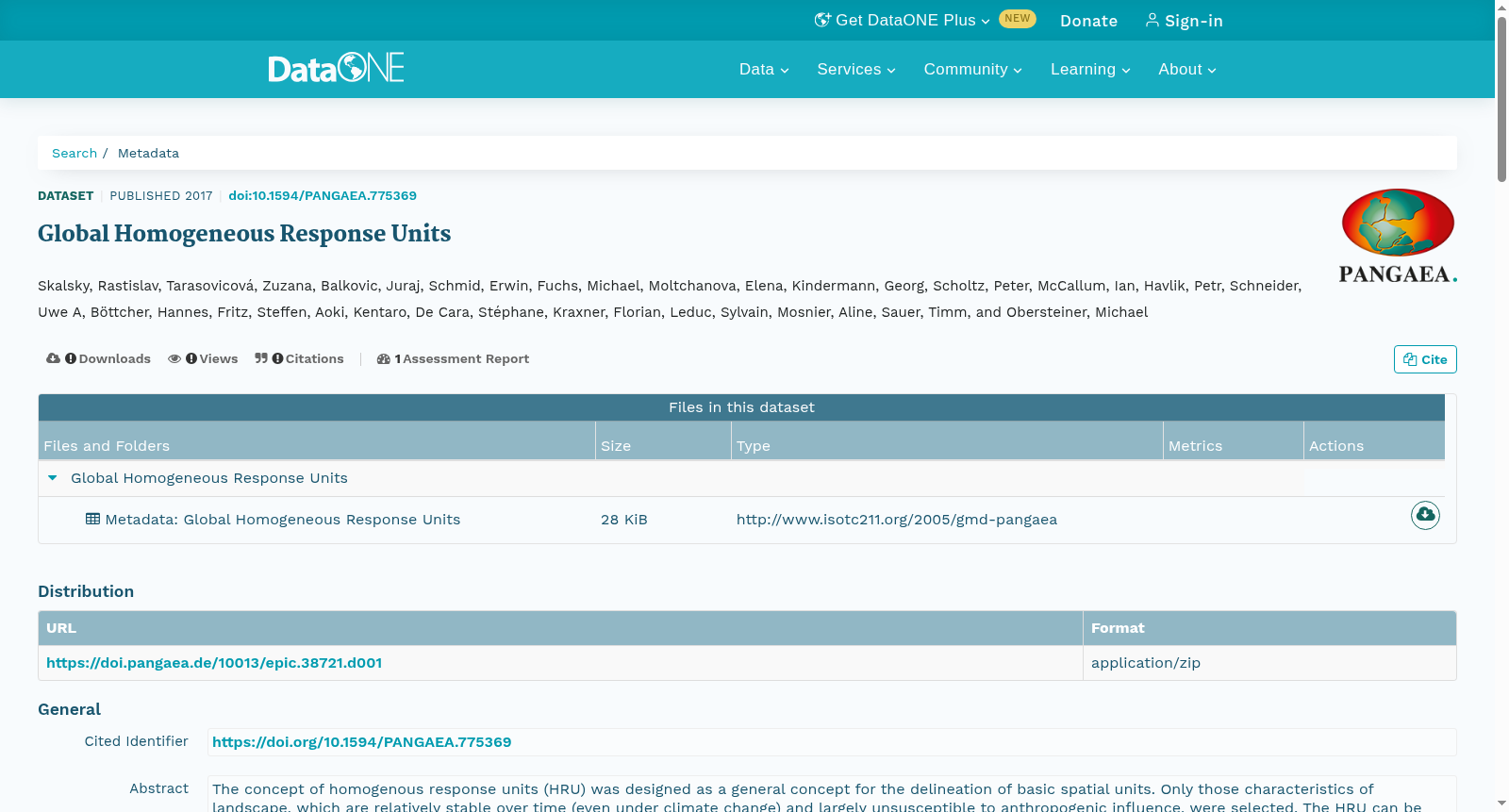1509x812 pixels.
Task: Go to Search breadcrumb
Action: tap(75, 153)
